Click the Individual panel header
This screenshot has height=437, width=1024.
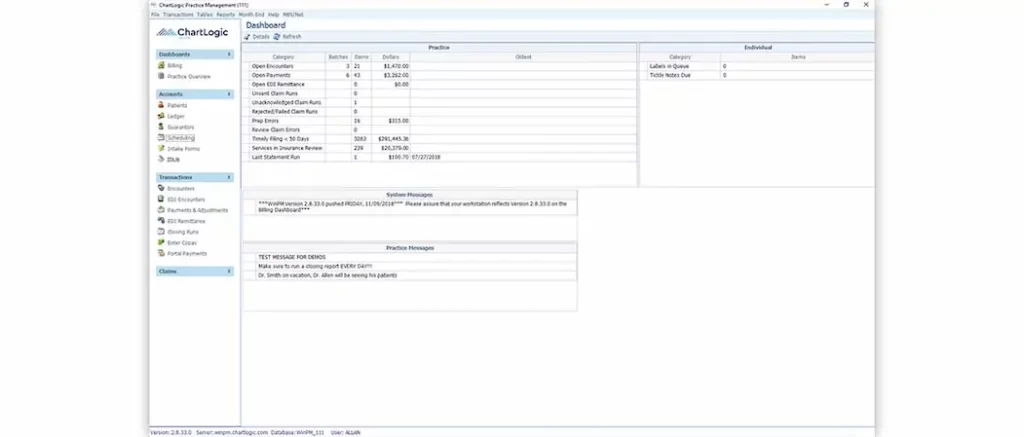click(757, 48)
